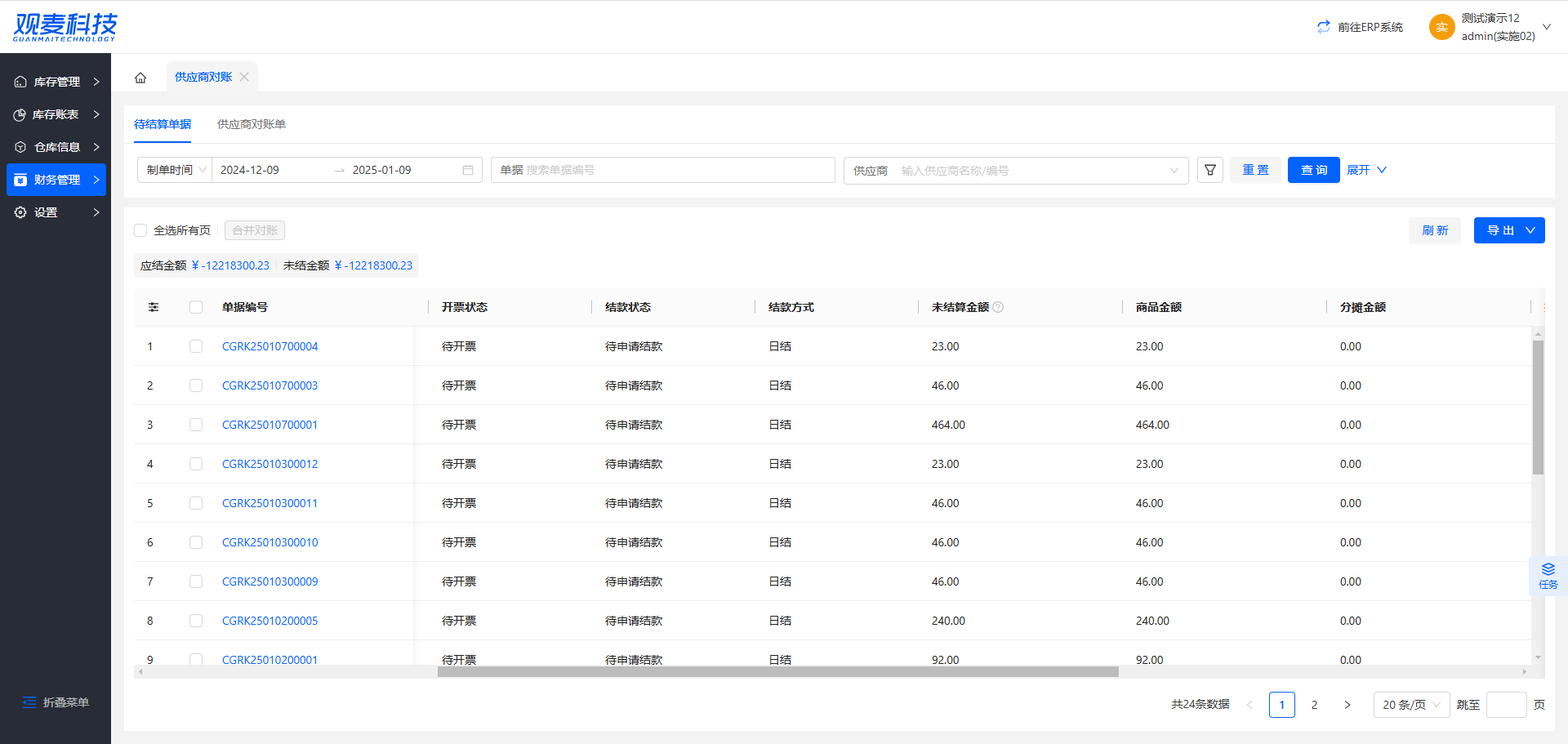Toggle the header select-all checkbox
1568x744 pixels.
196,307
